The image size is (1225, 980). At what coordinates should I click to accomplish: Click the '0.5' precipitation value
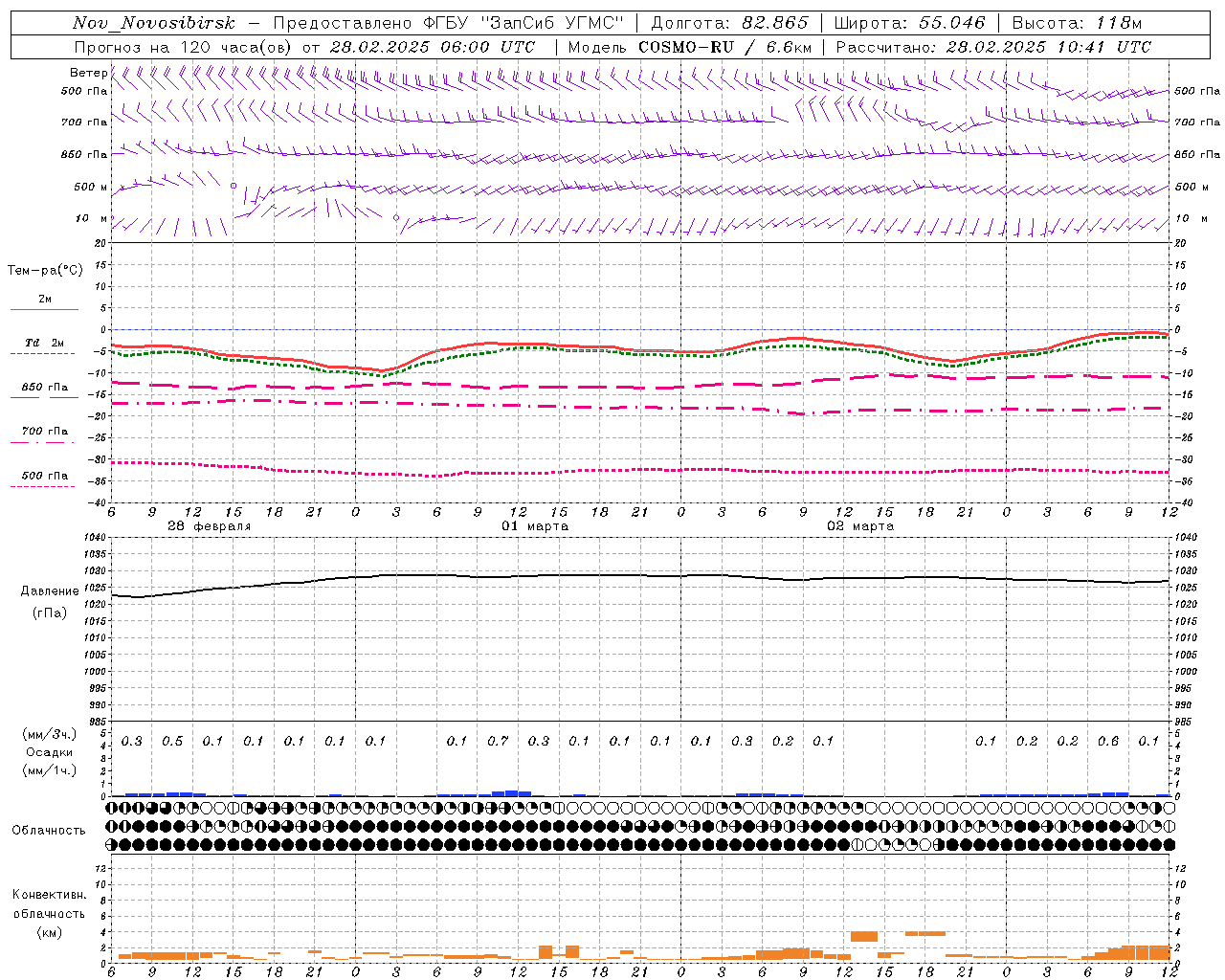172,741
